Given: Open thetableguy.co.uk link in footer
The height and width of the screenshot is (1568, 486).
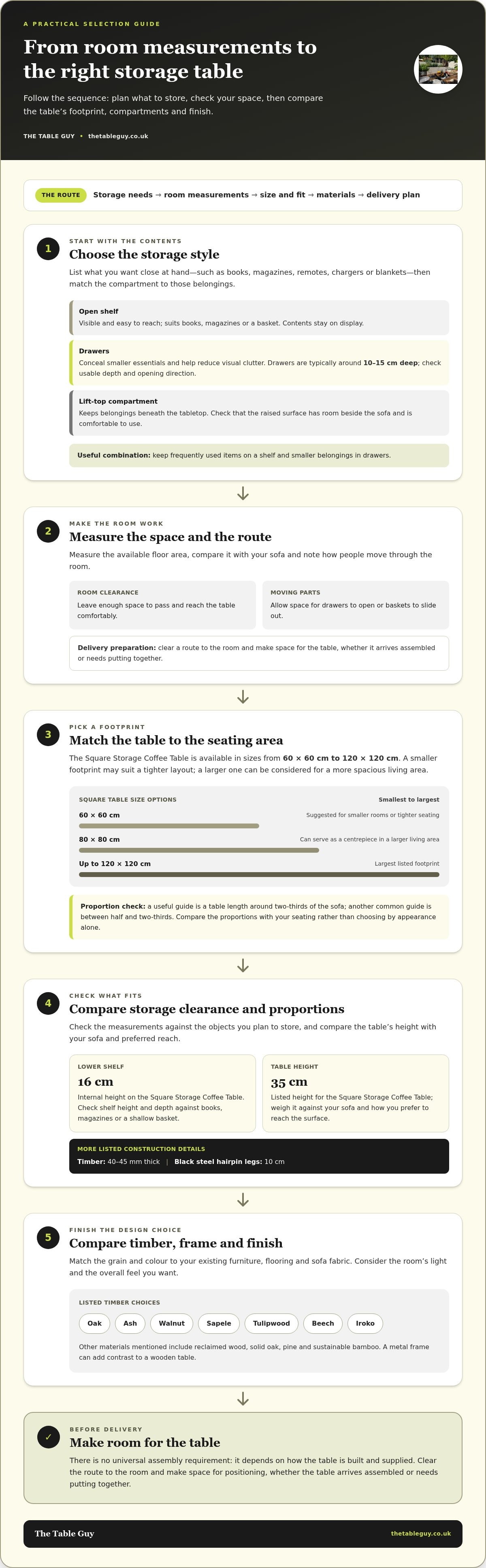Looking at the screenshot, I should tap(420, 1533).
